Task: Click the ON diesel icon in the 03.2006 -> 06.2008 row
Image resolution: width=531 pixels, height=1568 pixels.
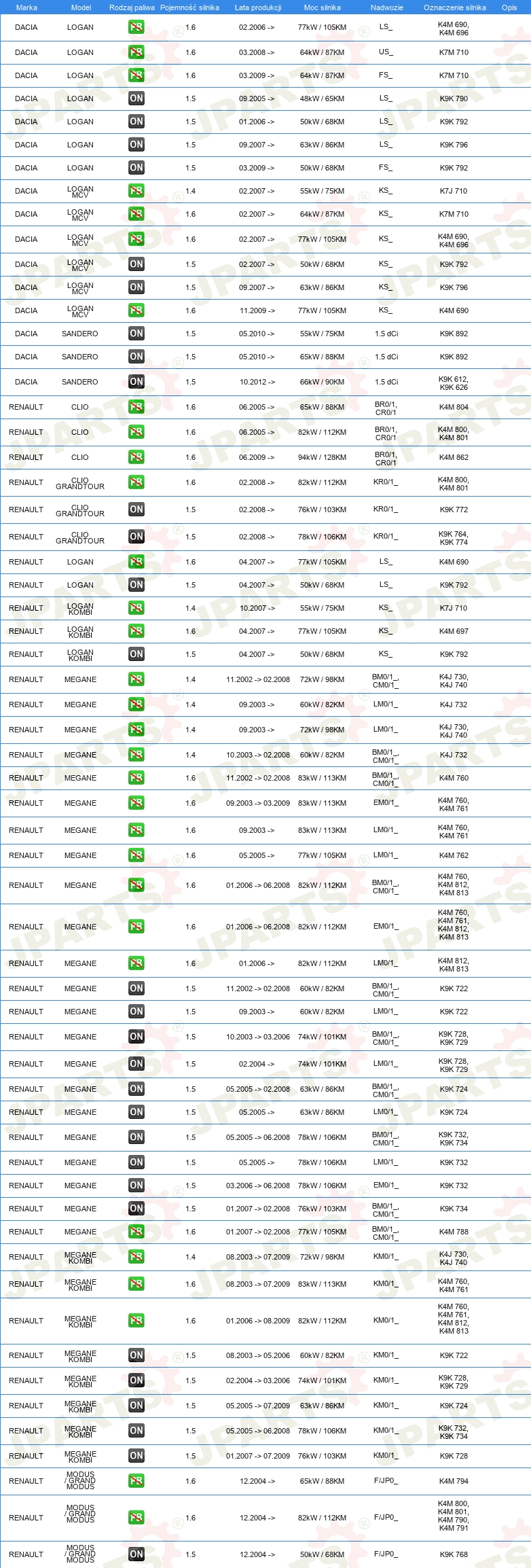Action: coord(136,1186)
